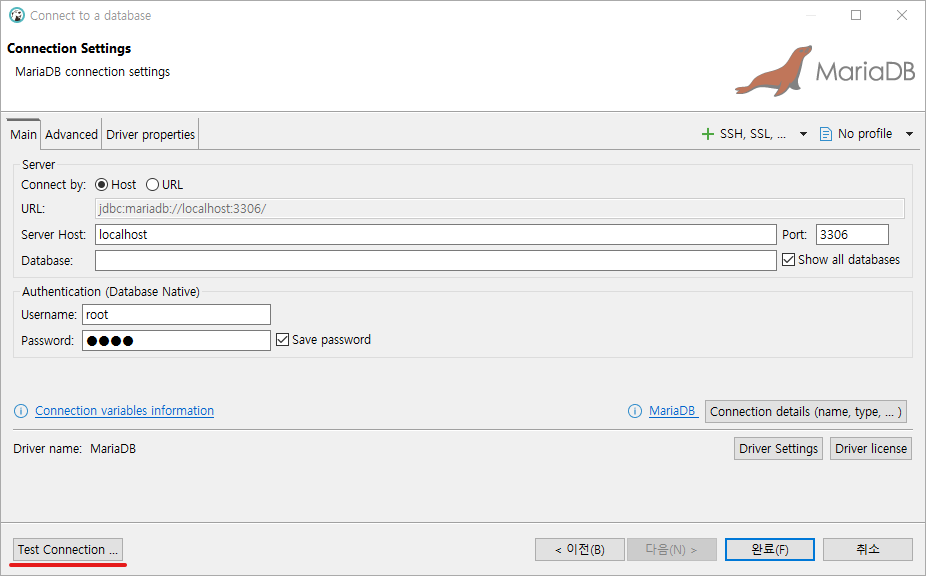Screen dimensions: 926x576
Task: Click the No profile label
Action: [x=865, y=134]
